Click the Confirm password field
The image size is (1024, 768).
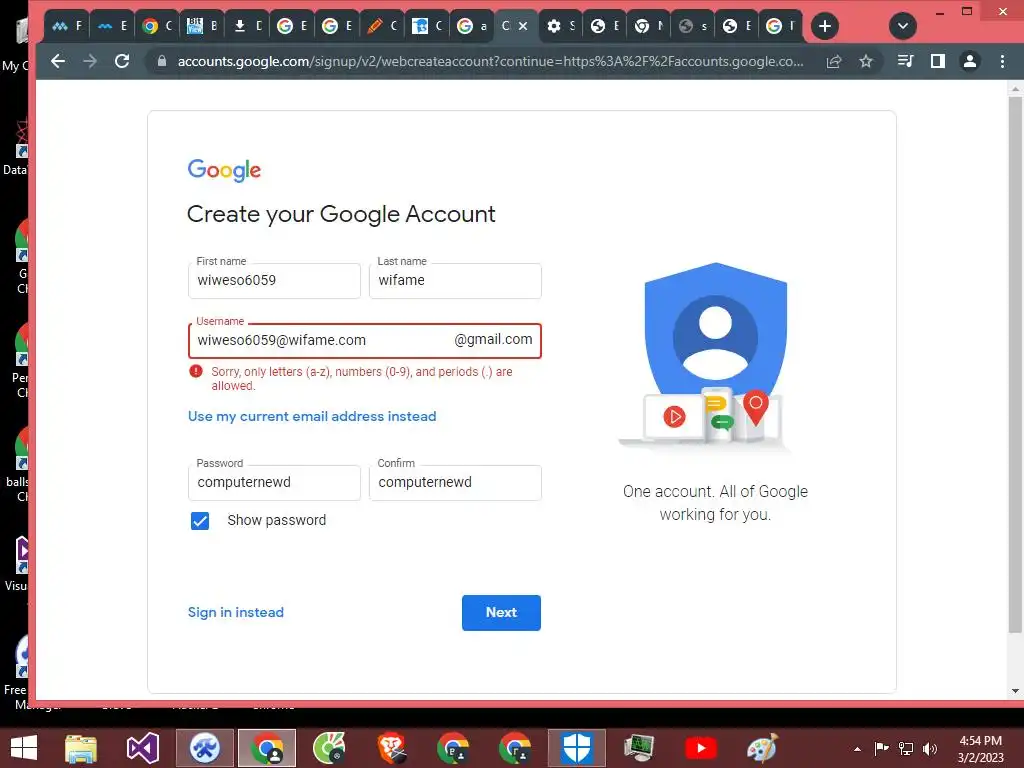(x=455, y=483)
